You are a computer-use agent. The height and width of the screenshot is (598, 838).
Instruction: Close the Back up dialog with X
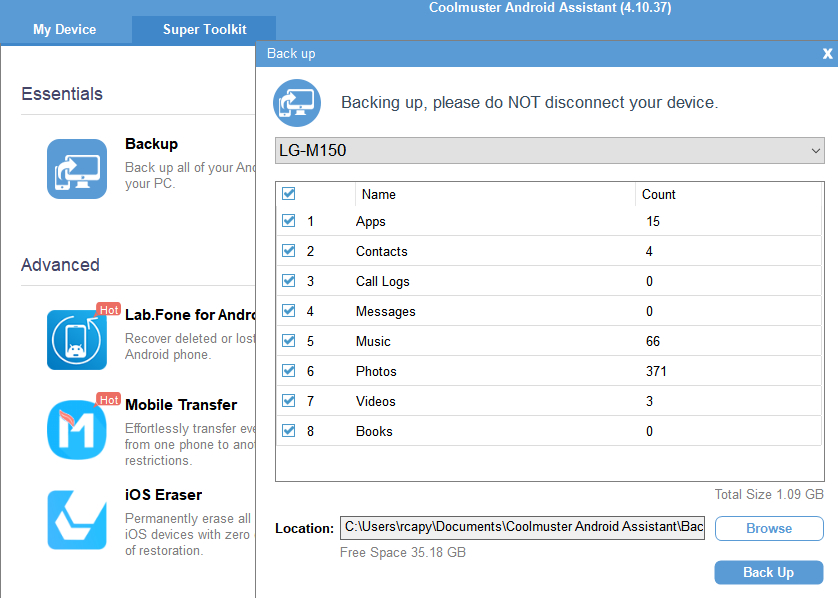(827, 53)
